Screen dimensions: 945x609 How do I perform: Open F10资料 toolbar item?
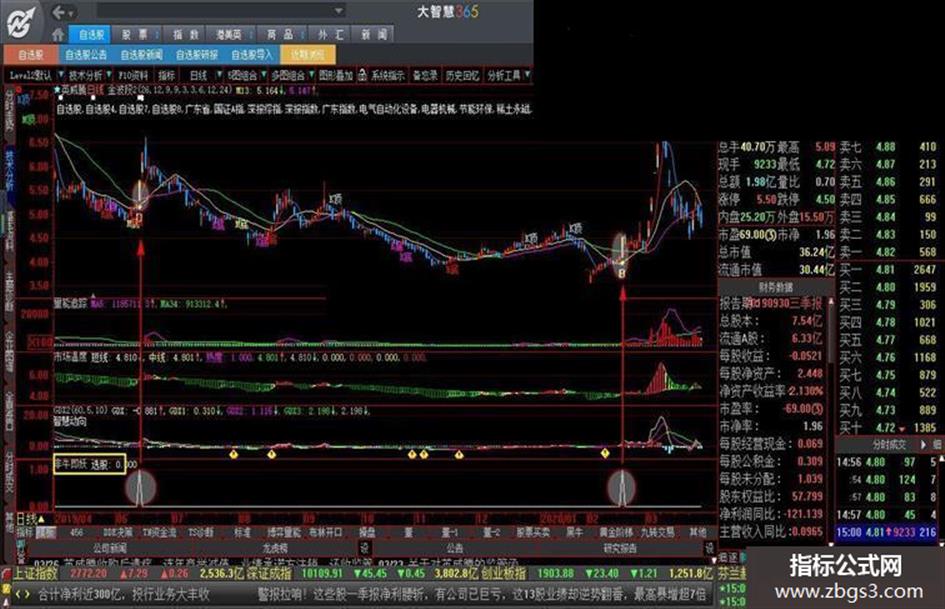pyautogui.click(x=133, y=75)
